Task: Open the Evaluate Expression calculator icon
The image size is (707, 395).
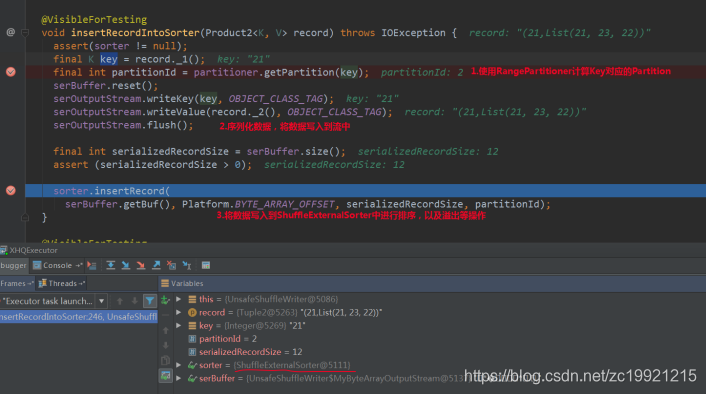Action: (206, 266)
